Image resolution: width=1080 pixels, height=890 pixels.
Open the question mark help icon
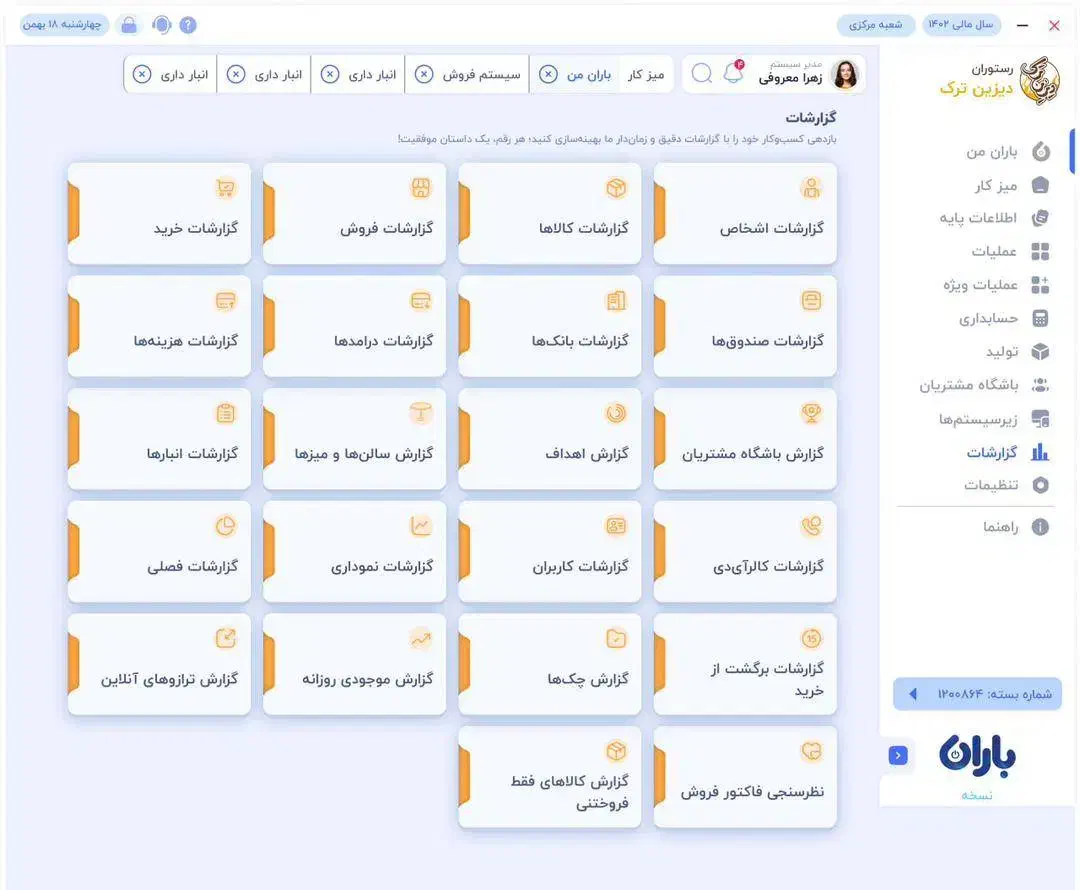(x=188, y=22)
